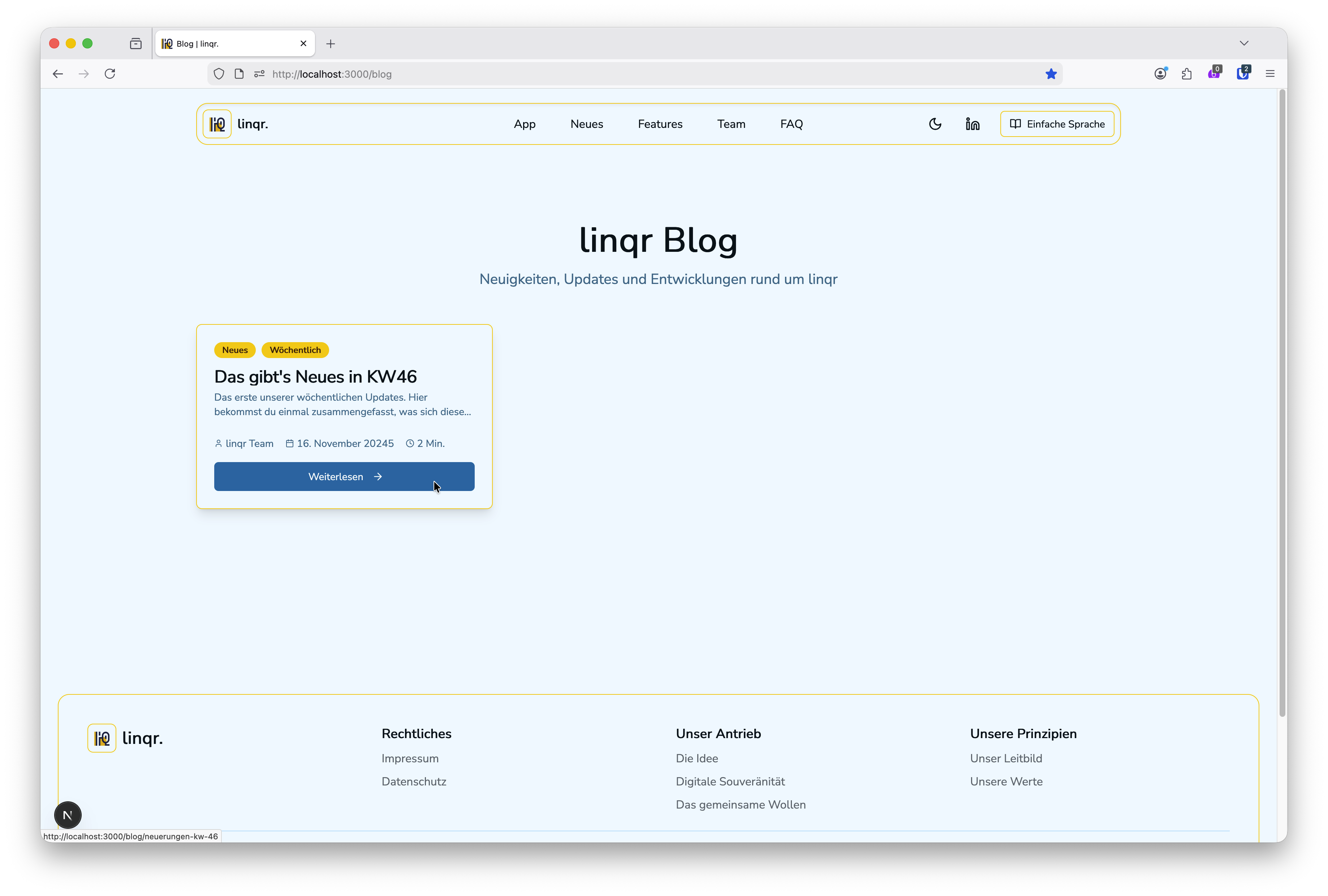Open the Bitwarden extension icon
This screenshot has width=1328, height=896.
coord(1243,73)
